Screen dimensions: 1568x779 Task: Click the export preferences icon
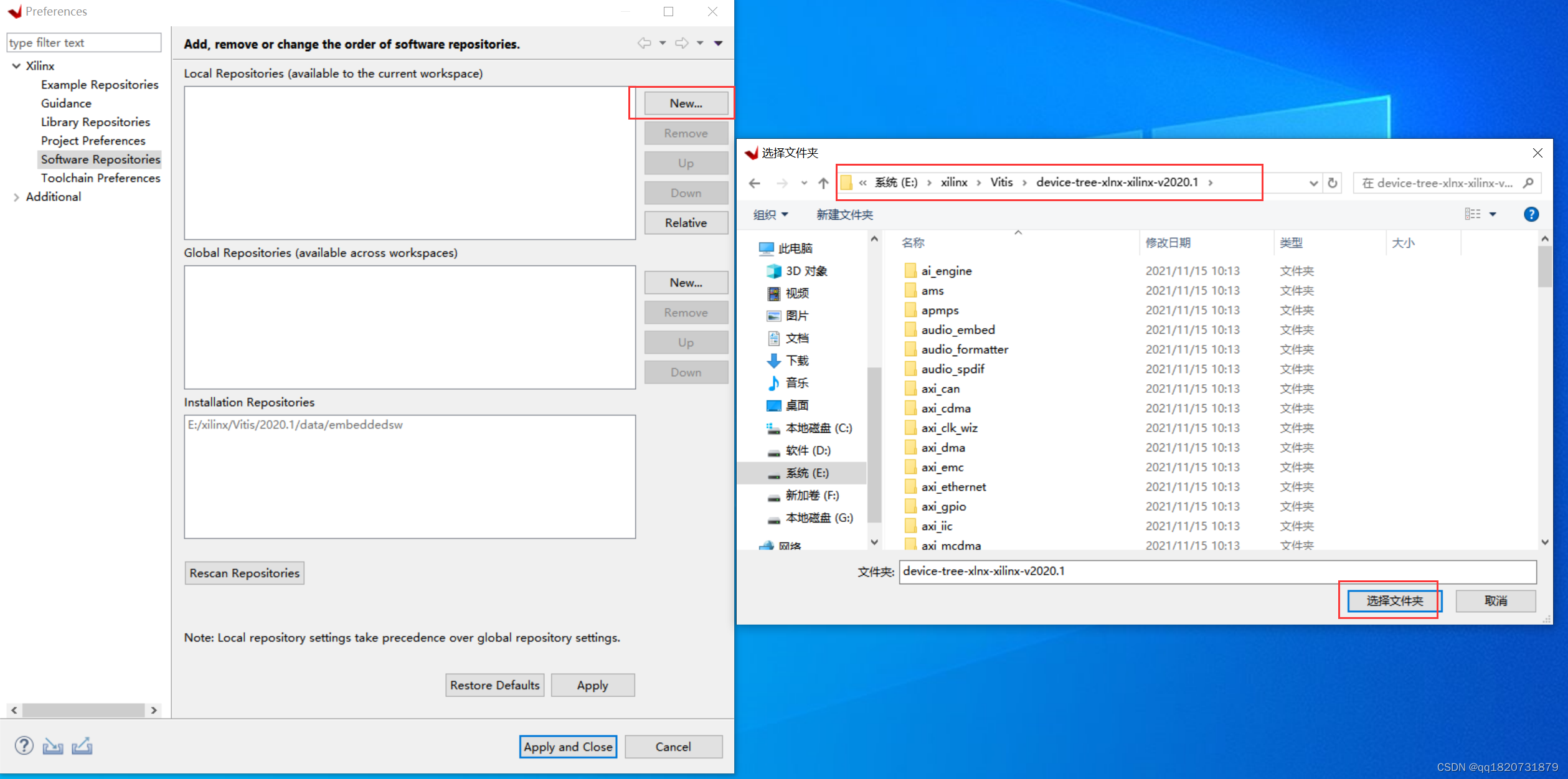coord(82,745)
